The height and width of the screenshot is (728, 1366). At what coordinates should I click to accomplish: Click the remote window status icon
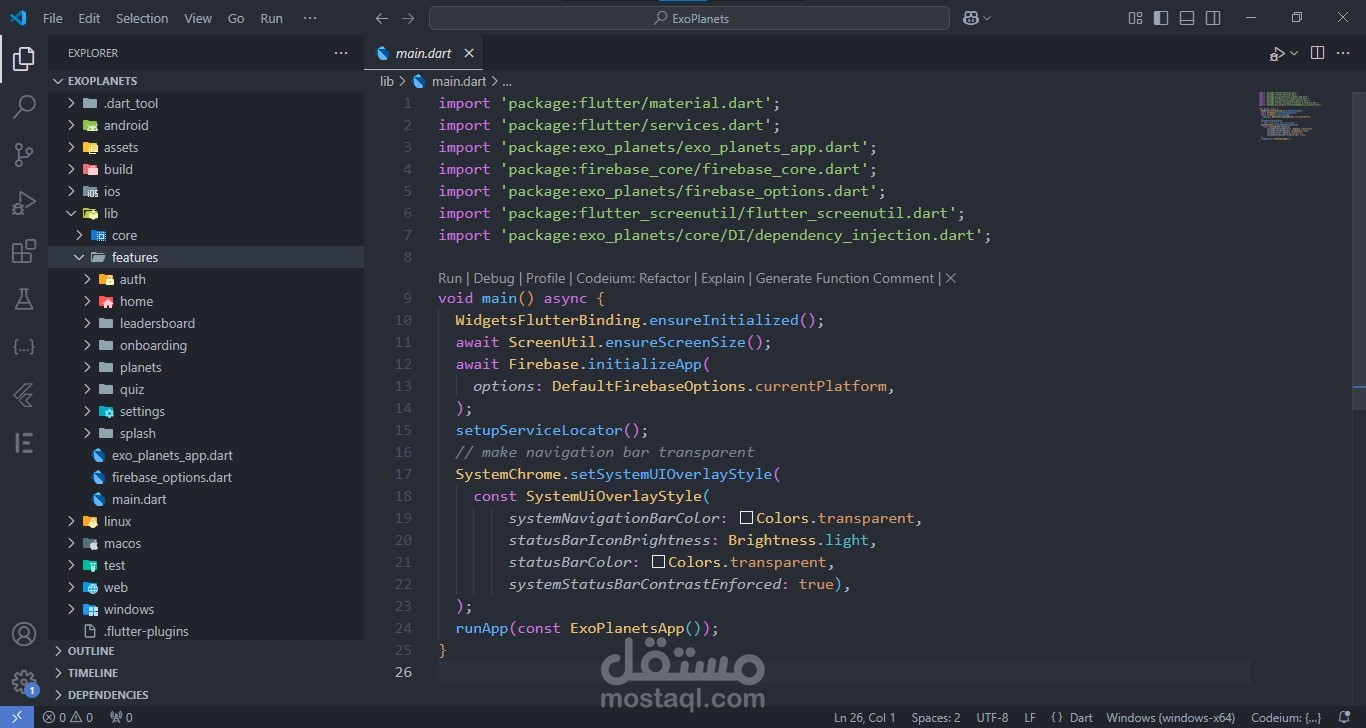(x=16, y=717)
